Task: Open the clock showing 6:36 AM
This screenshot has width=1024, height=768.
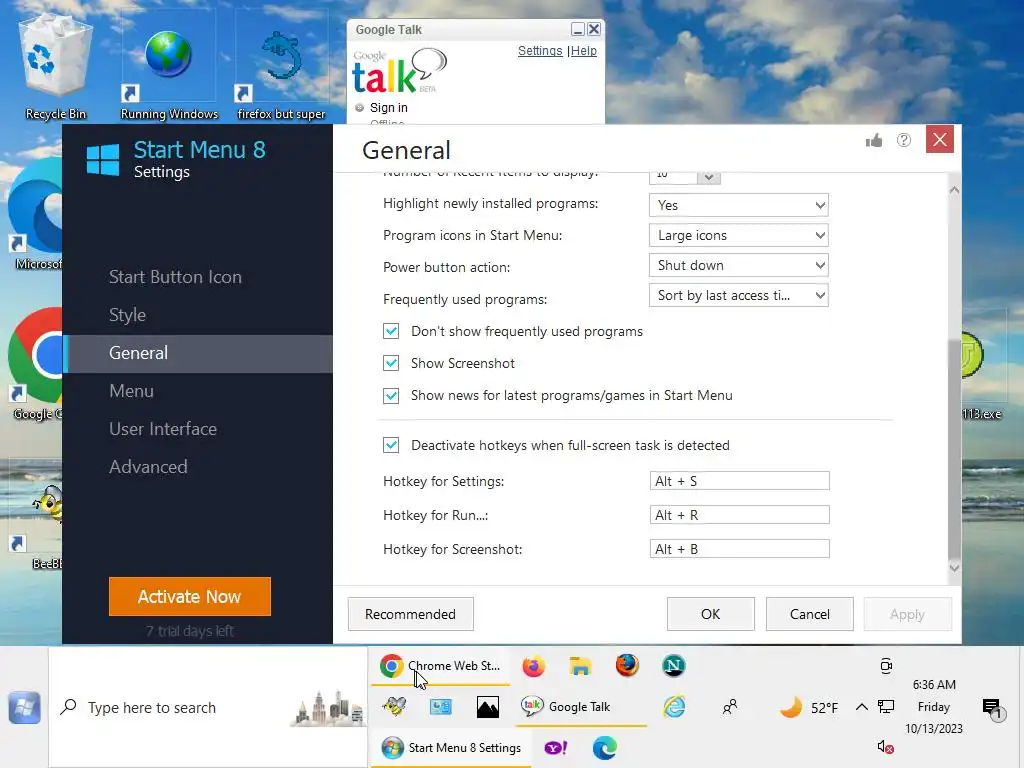Action: click(x=934, y=707)
